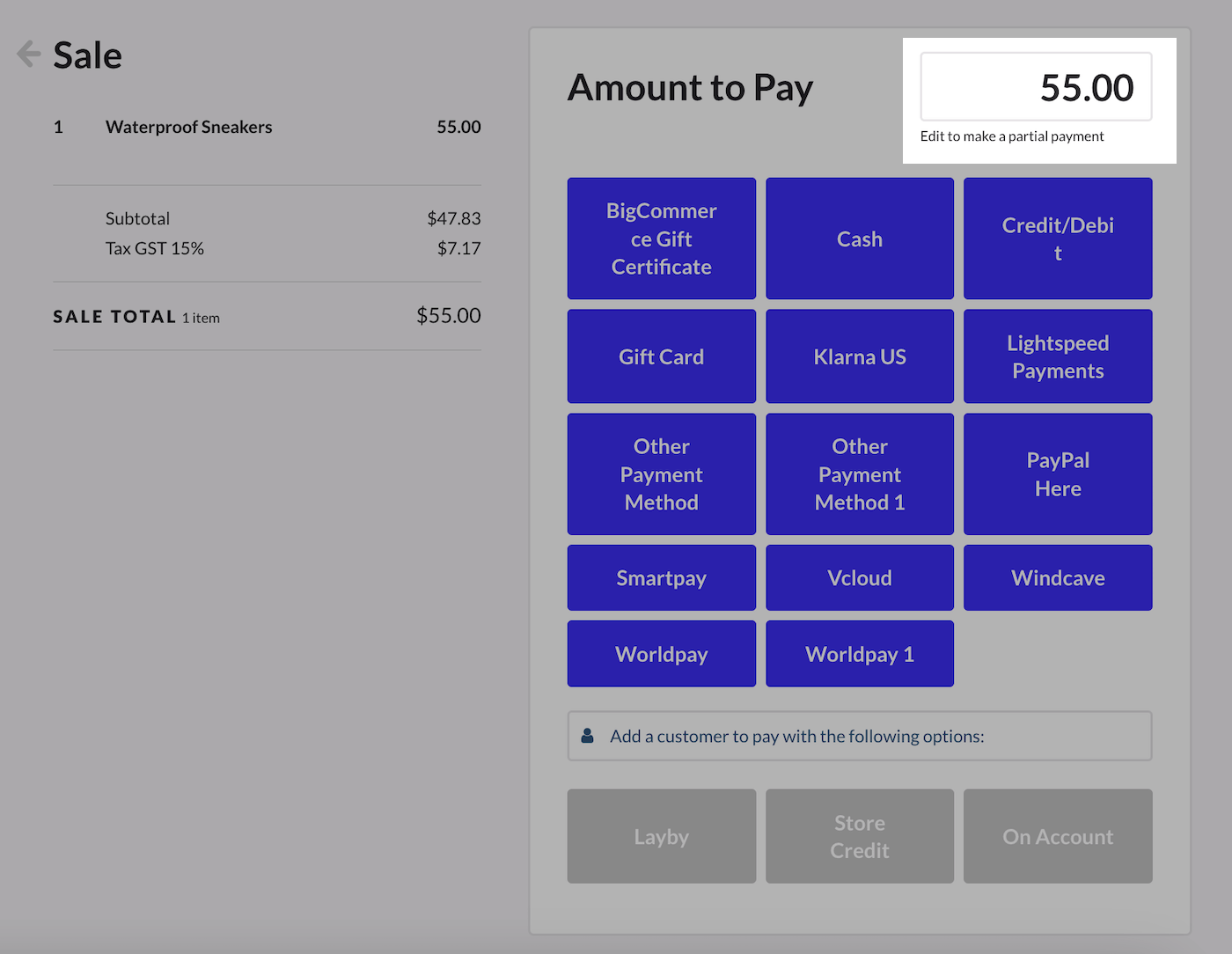Click the customer person icon
Viewport: 1232px width, 954px height.
click(587, 736)
